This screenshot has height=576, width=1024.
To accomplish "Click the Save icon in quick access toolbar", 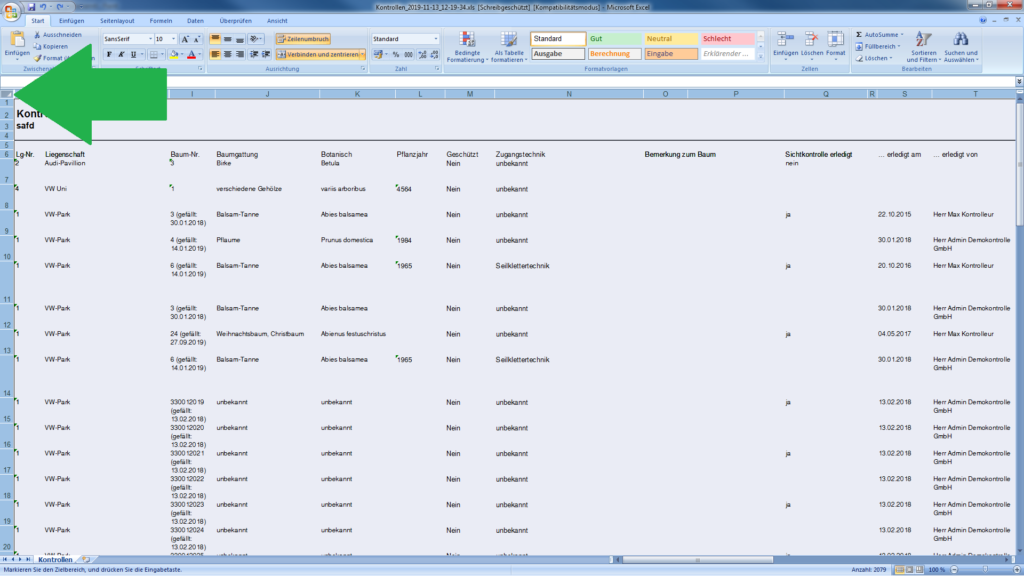I will click(31, 7).
